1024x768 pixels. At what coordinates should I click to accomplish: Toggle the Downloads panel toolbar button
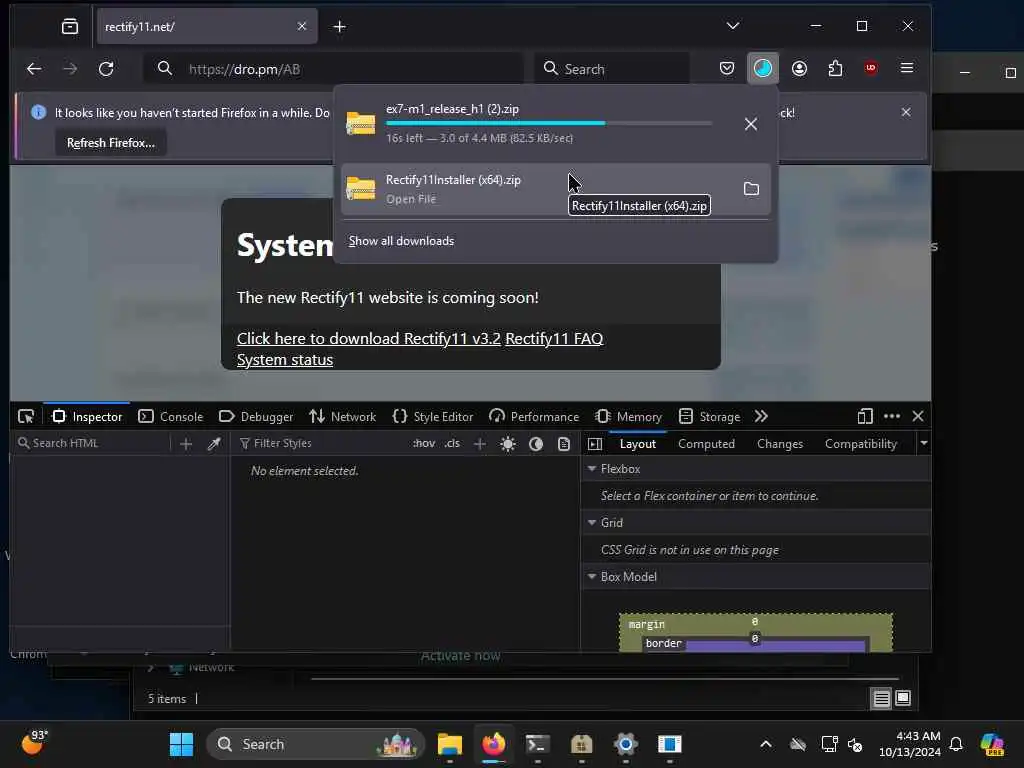coord(763,68)
